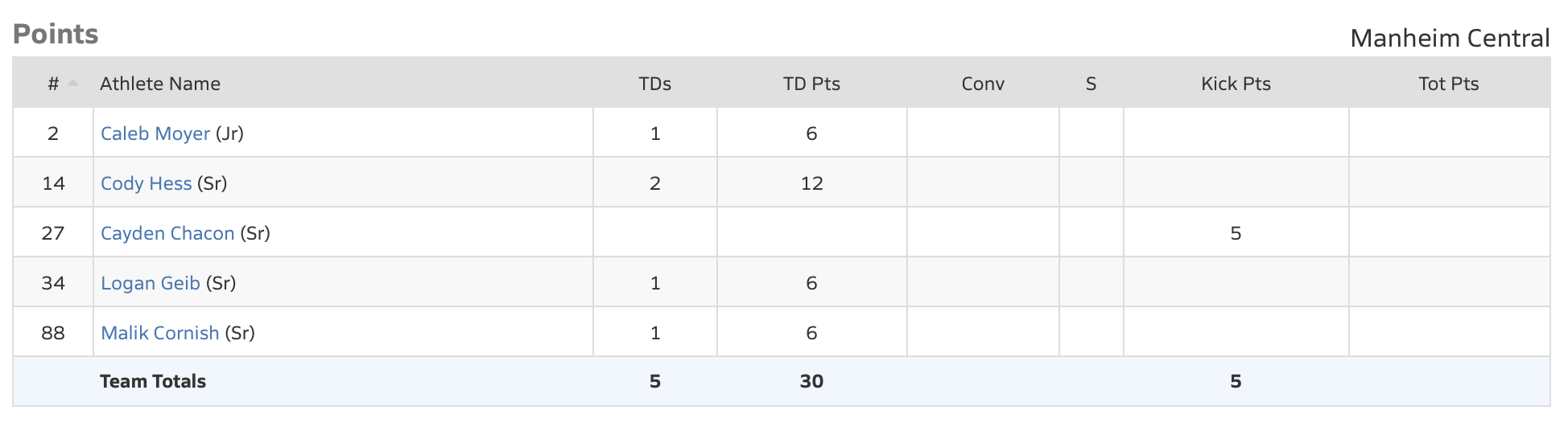Sort by the TD Pts column header

pyautogui.click(x=811, y=84)
